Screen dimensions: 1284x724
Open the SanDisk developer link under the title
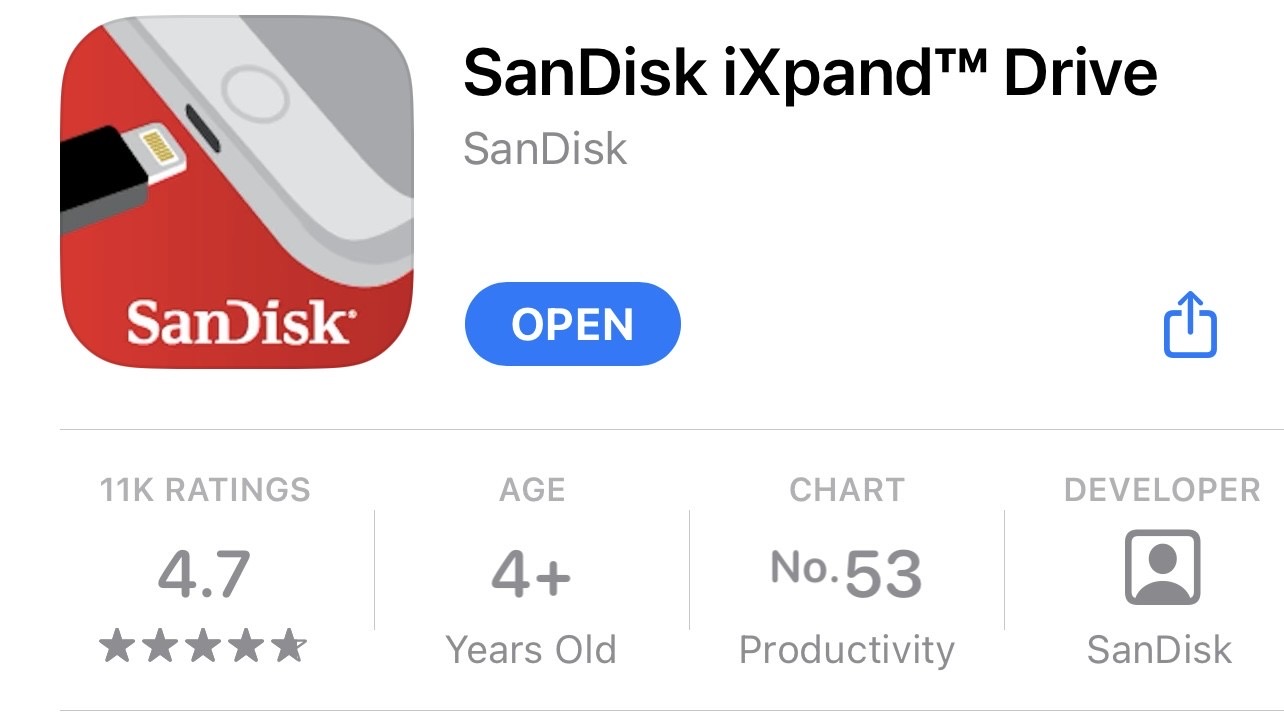coord(545,149)
